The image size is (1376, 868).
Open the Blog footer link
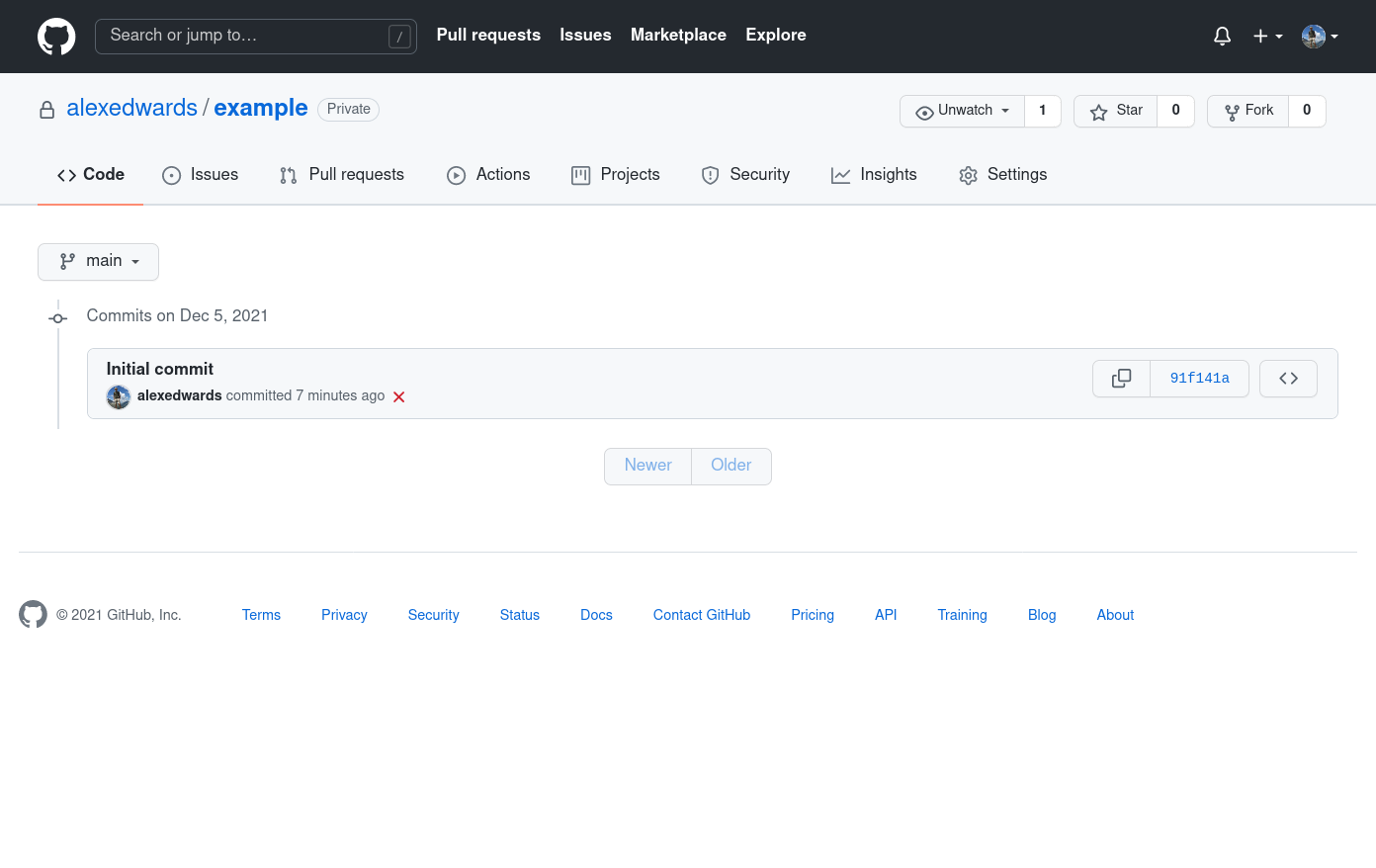coord(1042,615)
